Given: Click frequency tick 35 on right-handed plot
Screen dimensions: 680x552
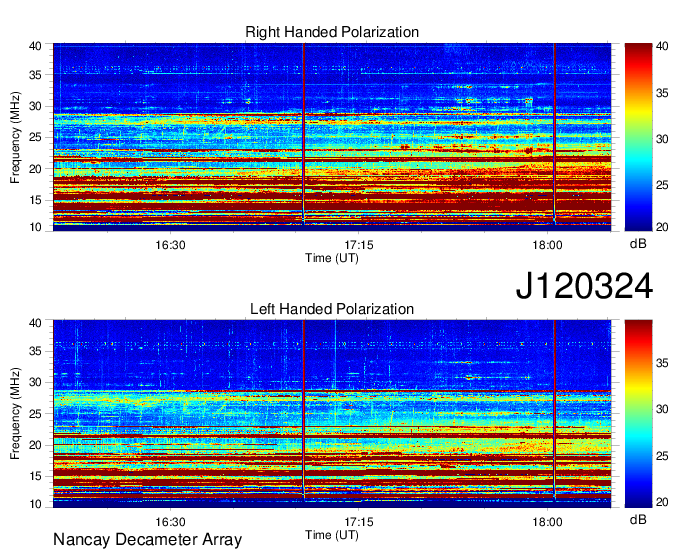Looking at the screenshot, I should point(35,75).
